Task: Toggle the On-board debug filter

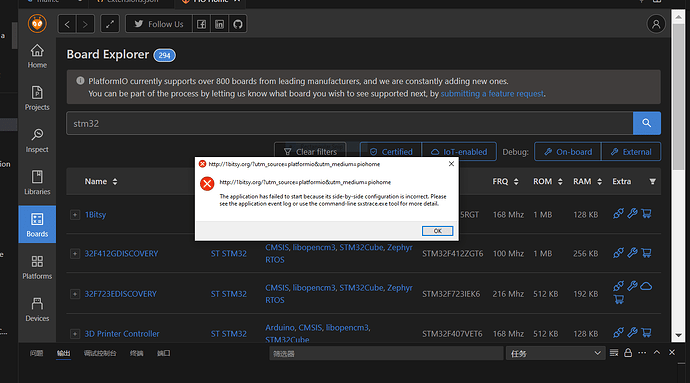Action: (x=568, y=152)
